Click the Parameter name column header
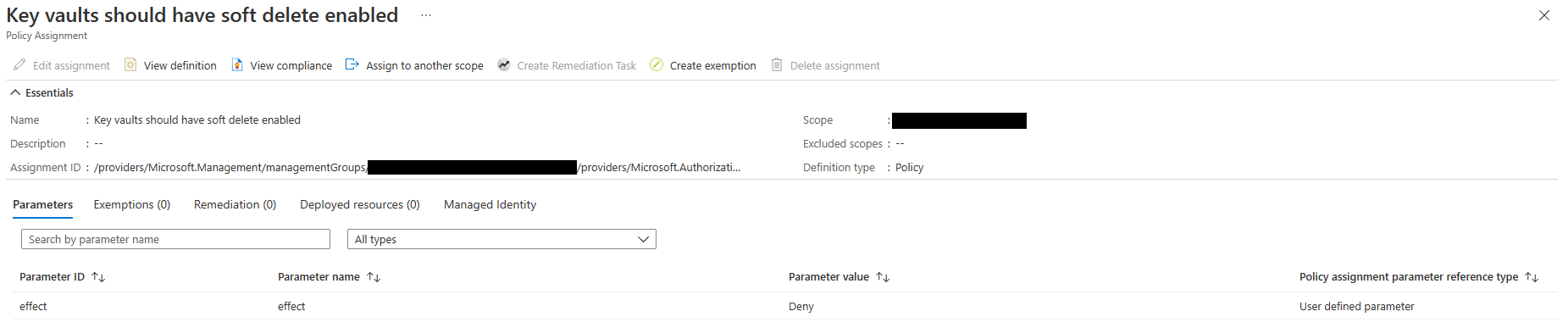Viewport: 1568px width, 328px height. click(x=319, y=277)
